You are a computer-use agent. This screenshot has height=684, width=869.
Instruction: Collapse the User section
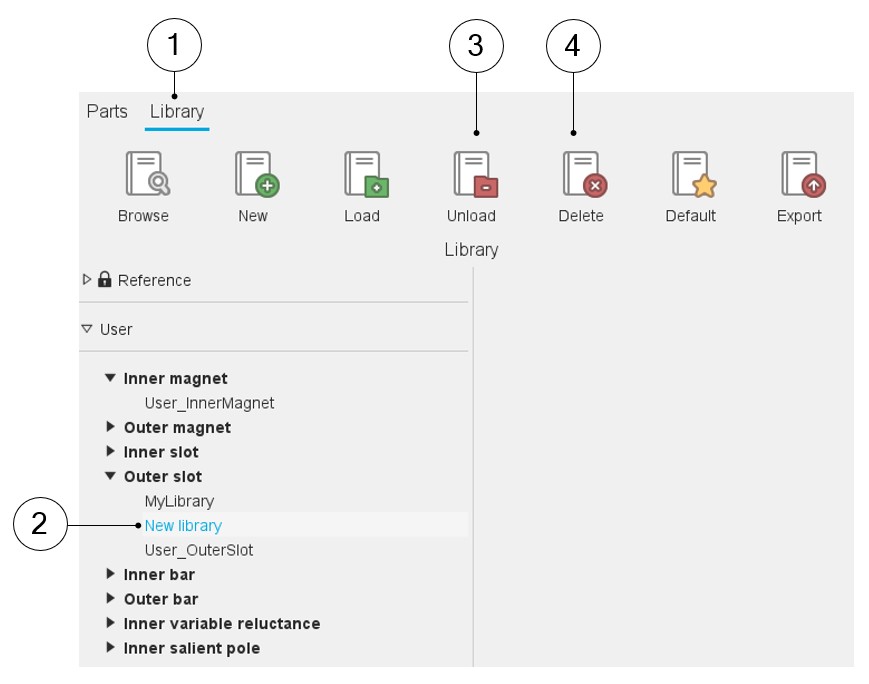(87, 329)
